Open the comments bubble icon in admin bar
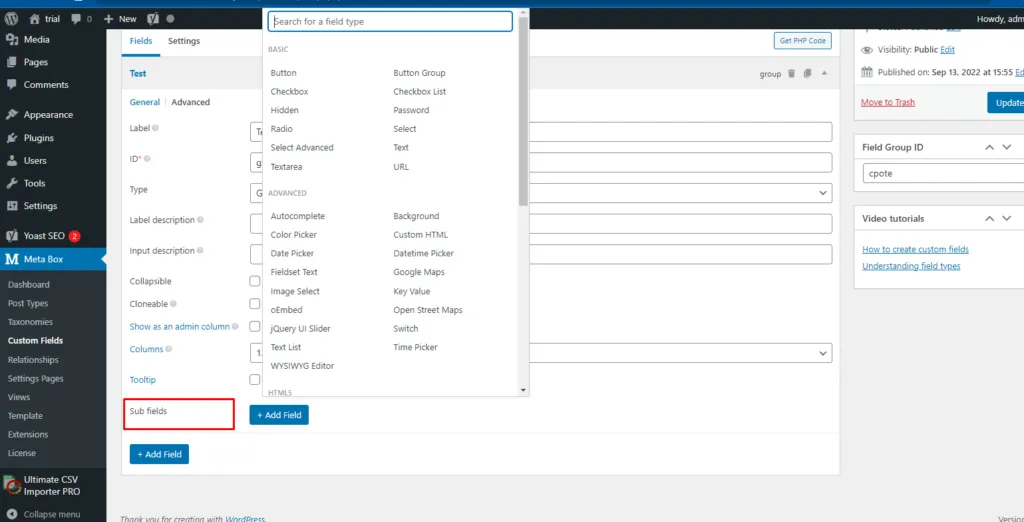1024x522 pixels. [x=77, y=18]
